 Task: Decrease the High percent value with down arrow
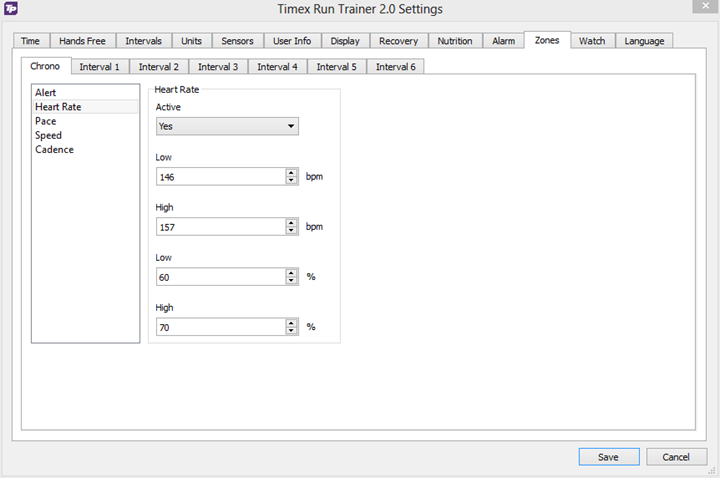point(292,331)
